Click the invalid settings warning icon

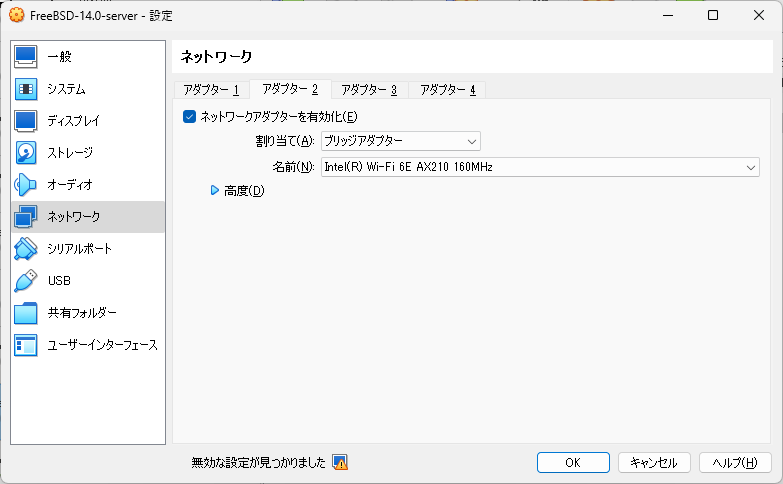pyautogui.click(x=340, y=463)
